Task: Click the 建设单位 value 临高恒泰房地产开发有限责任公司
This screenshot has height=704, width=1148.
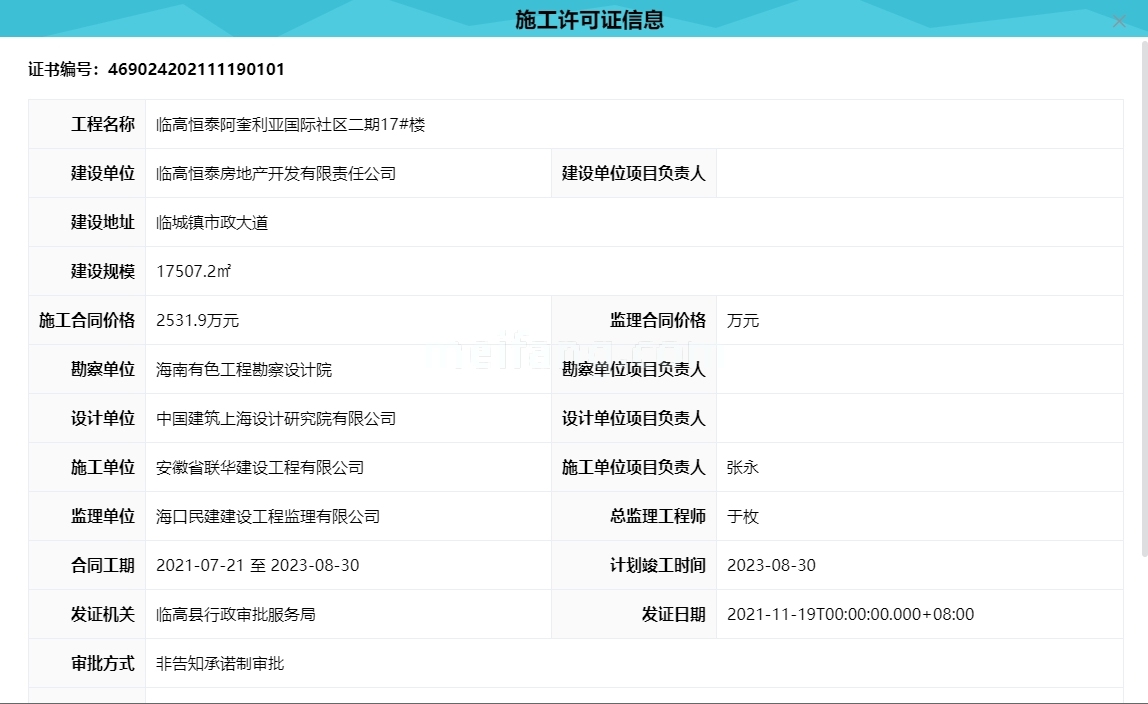Action: (x=277, y=173)
